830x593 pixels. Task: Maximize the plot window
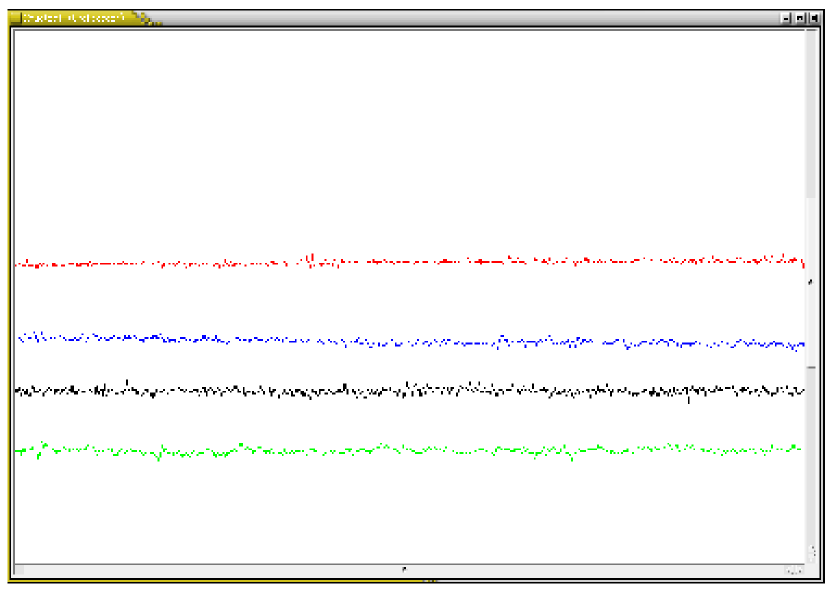coord(800,19)
